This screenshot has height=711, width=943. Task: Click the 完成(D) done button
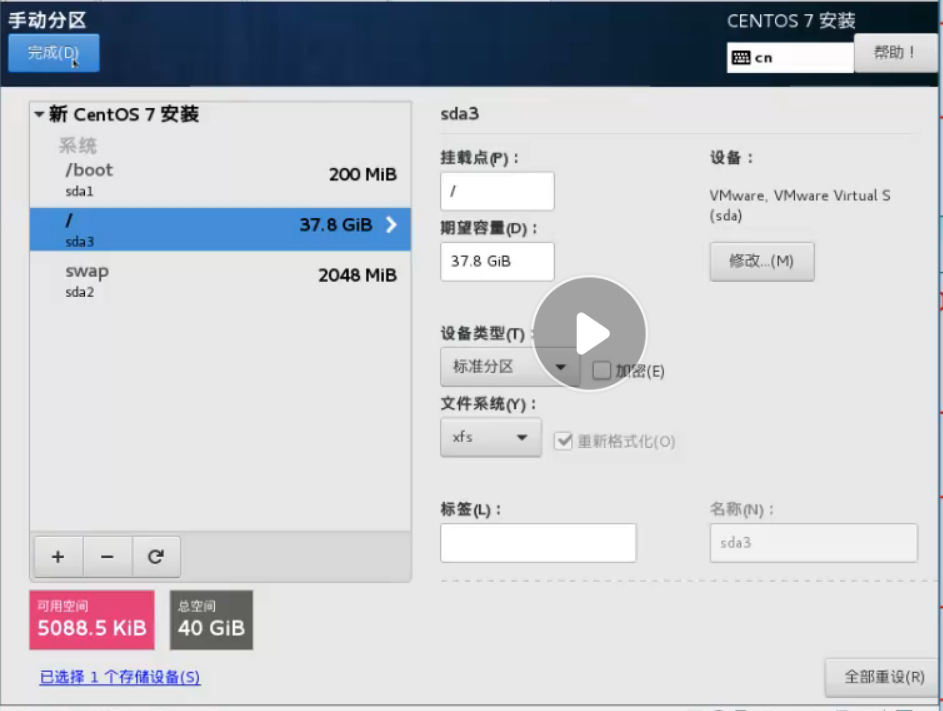click(54, 53)
